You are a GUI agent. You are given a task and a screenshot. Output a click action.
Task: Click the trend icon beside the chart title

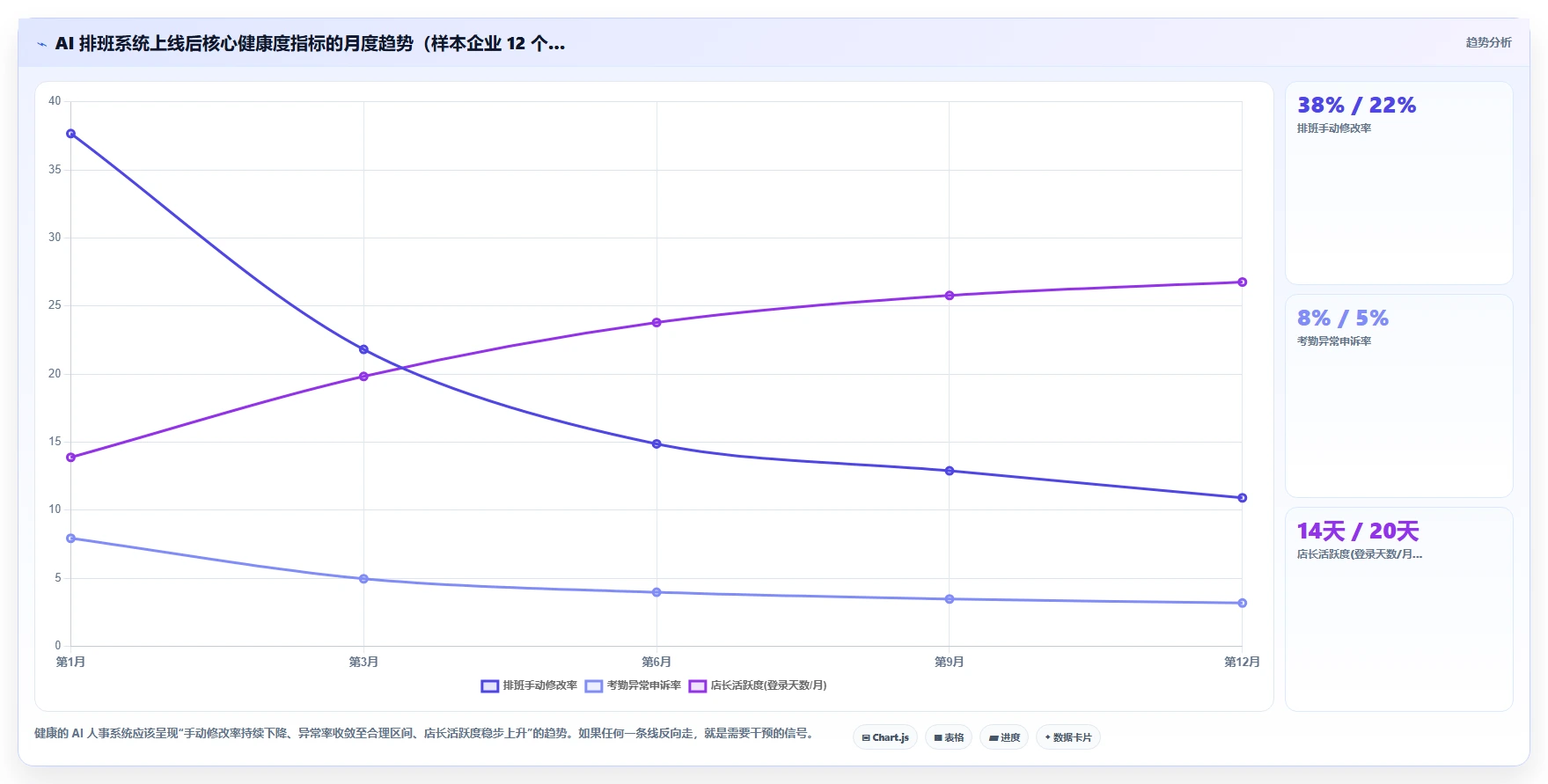point(41,44)
